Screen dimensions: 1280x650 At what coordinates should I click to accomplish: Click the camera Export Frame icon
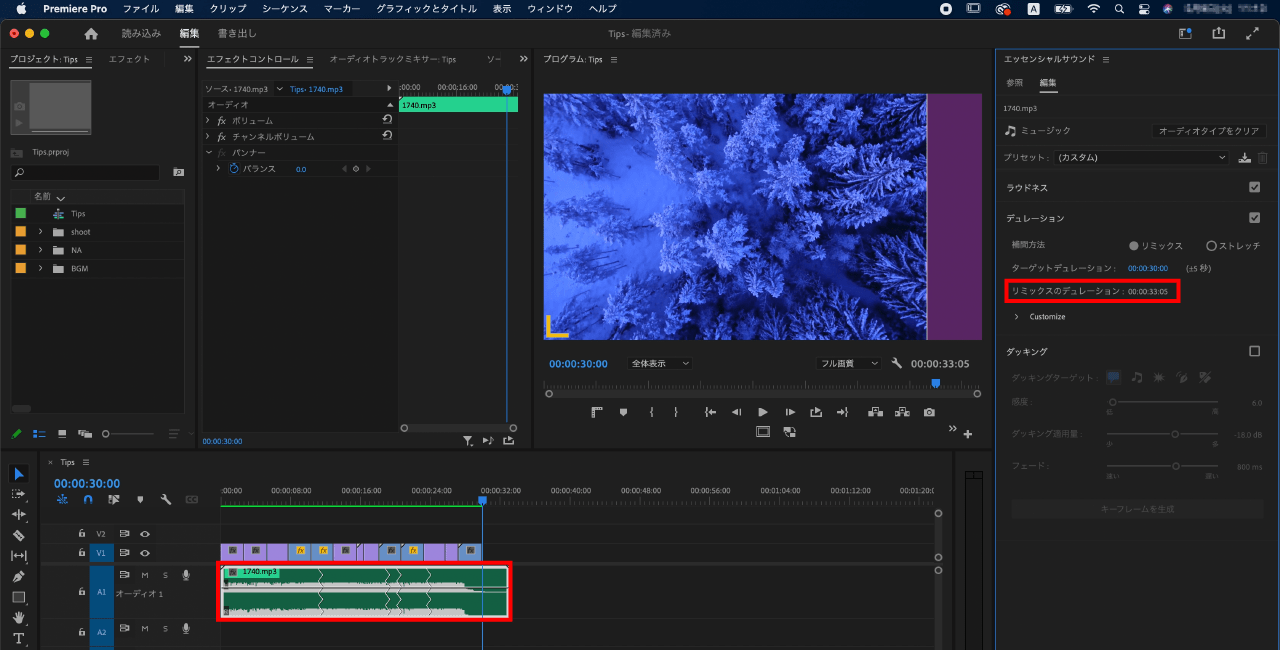(x=929, y=412)
